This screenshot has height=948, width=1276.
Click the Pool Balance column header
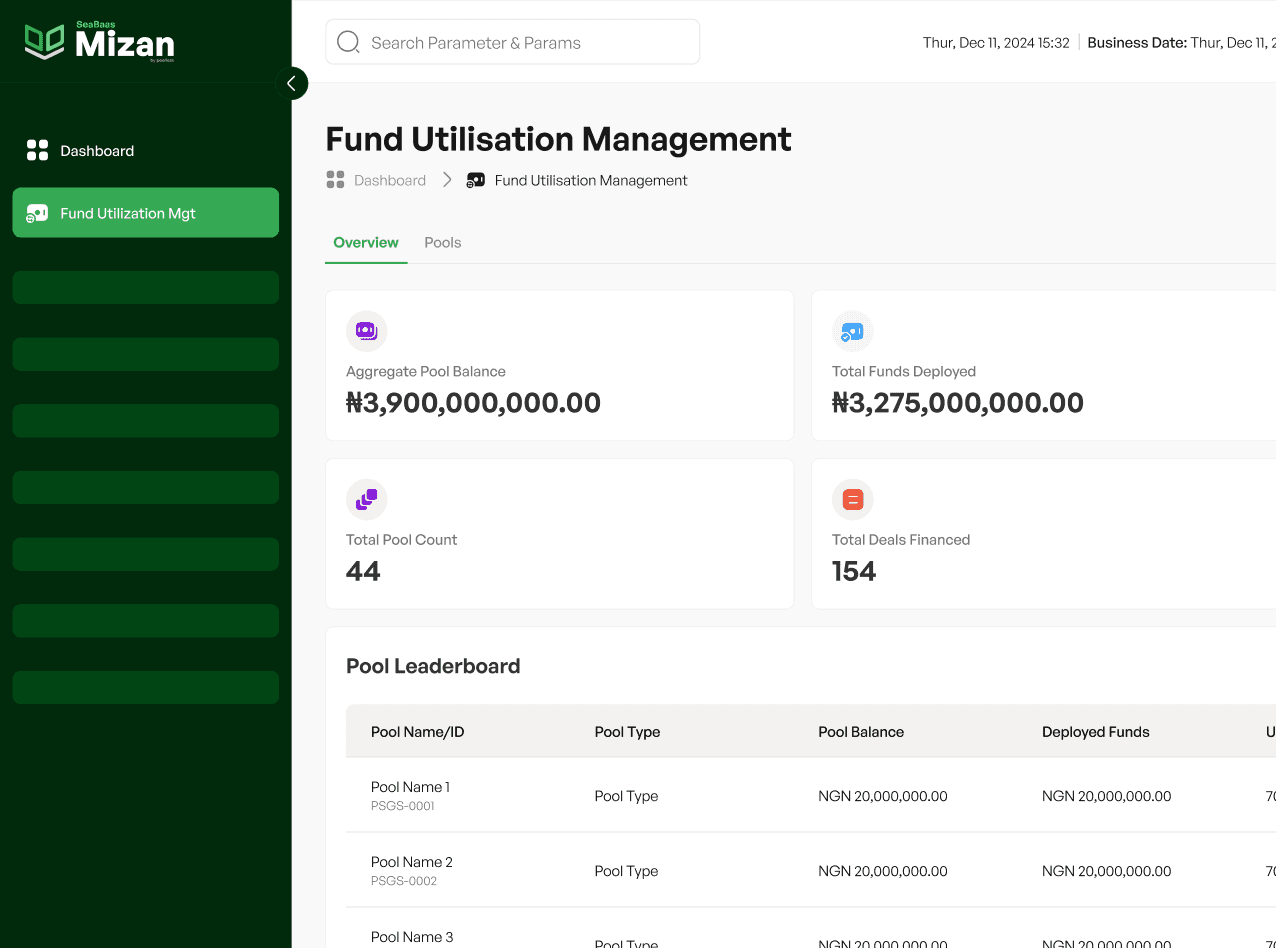tap(861, 731)
